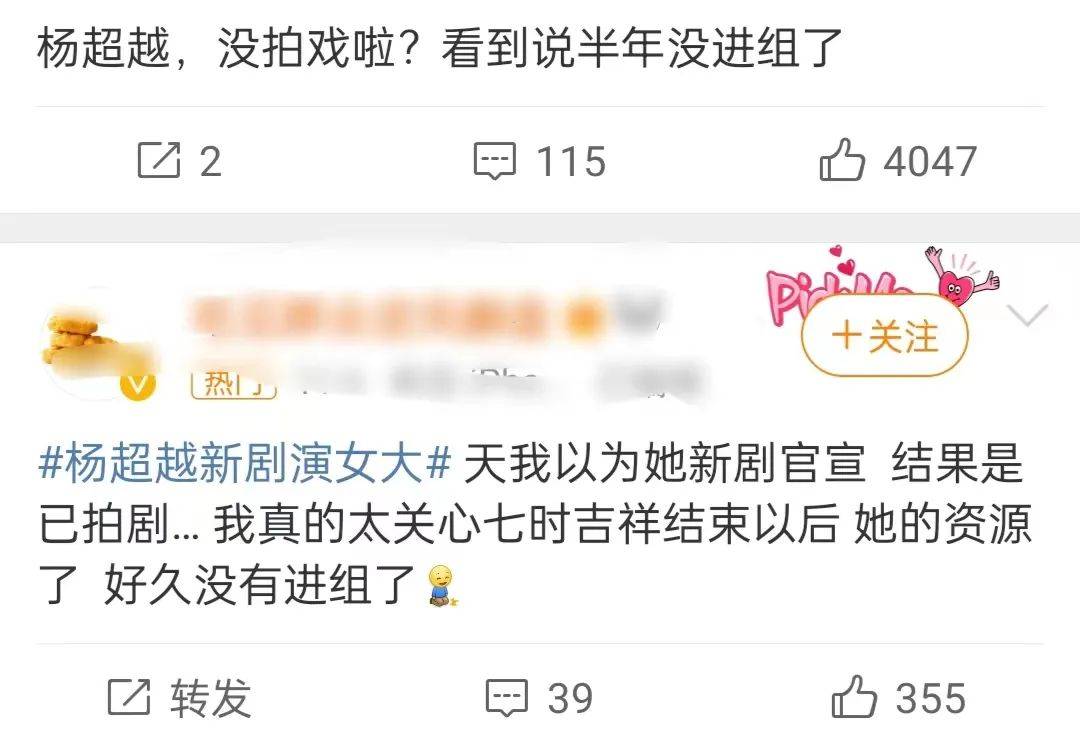
Task: Open the first post text about 杨超越
Action: [439, 48]
